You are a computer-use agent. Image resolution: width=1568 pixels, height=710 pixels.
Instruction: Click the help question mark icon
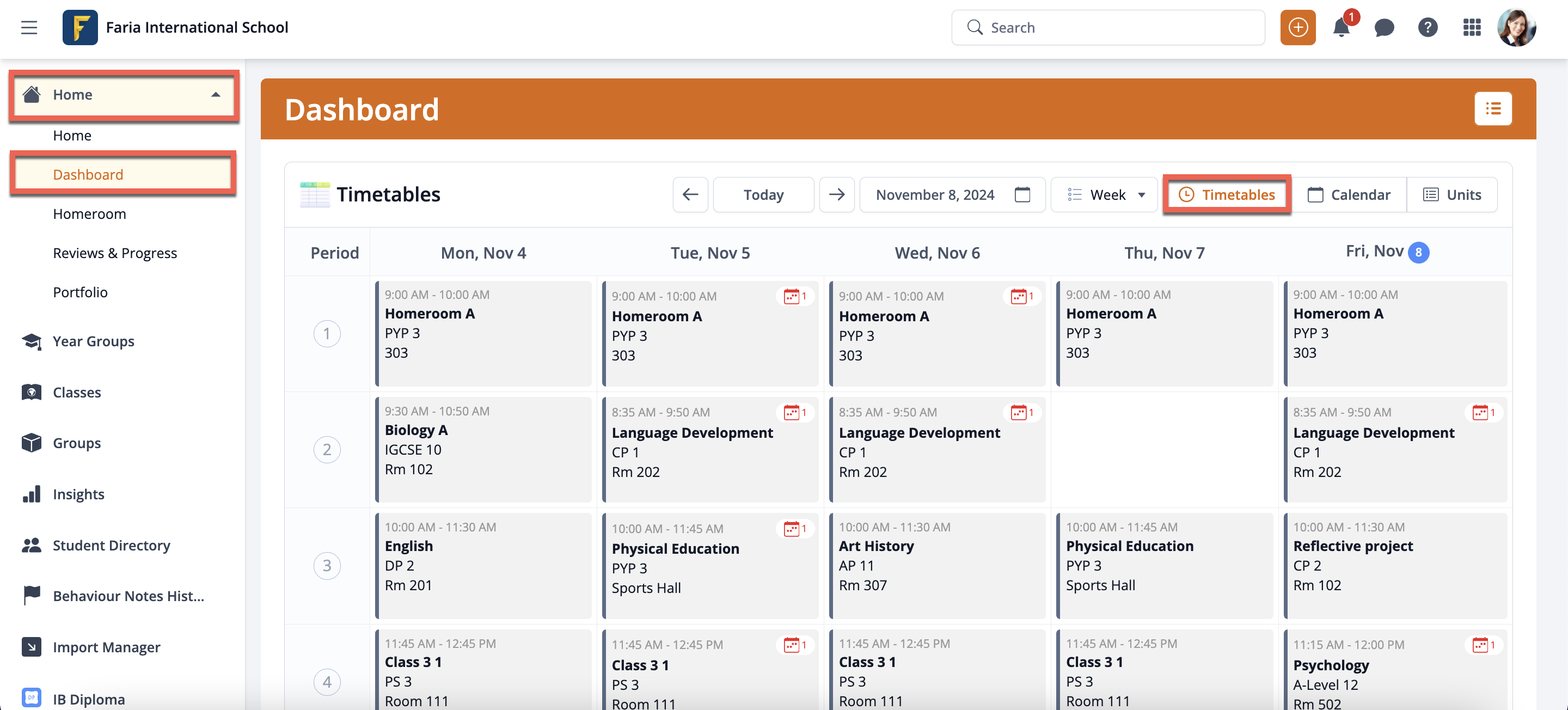click(x=1428, y=27)
